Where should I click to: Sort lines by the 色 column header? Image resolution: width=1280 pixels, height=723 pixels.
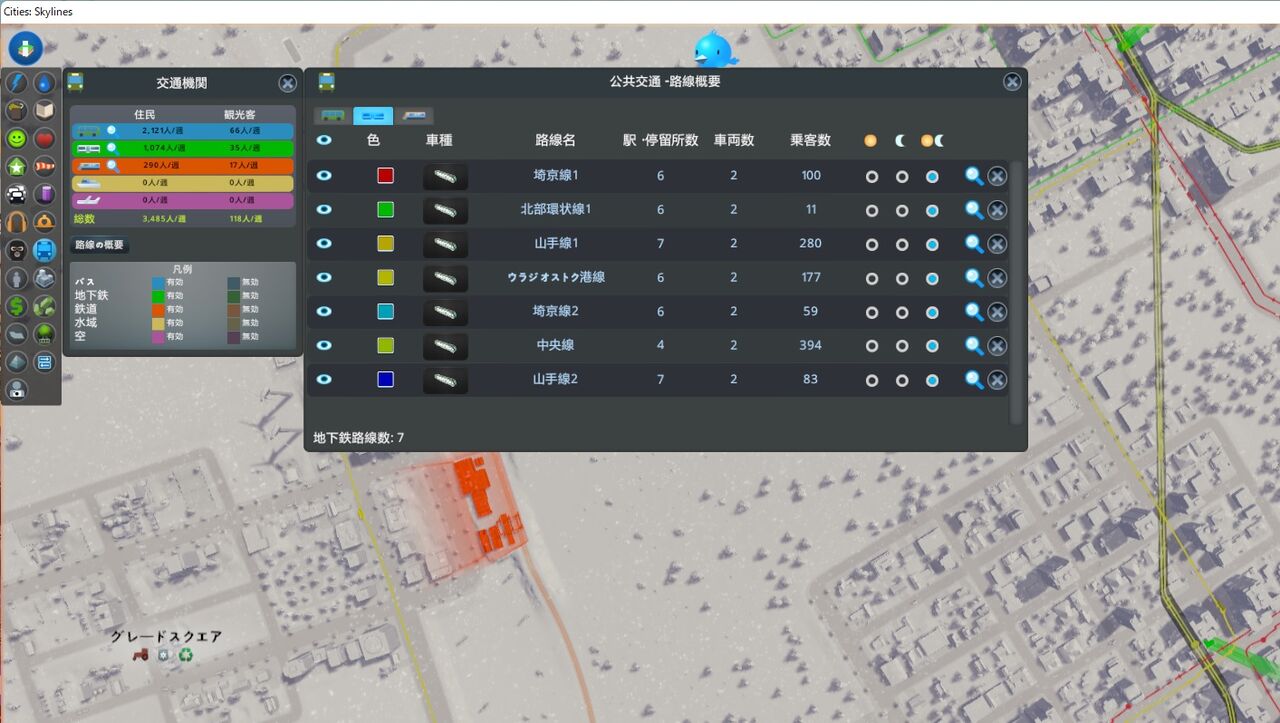tap(373, 141)
